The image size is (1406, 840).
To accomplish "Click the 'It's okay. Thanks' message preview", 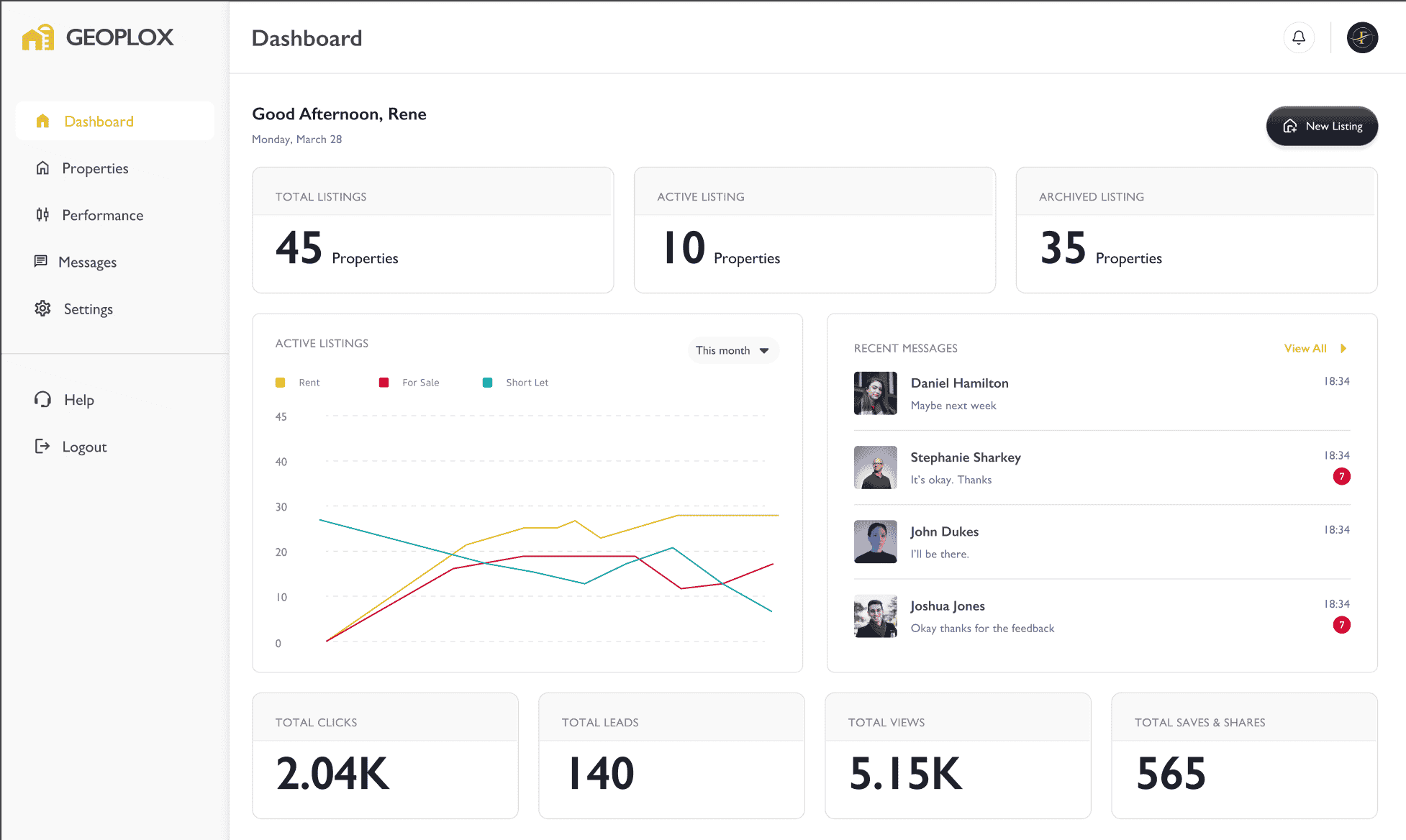I will tap(951, 480).
